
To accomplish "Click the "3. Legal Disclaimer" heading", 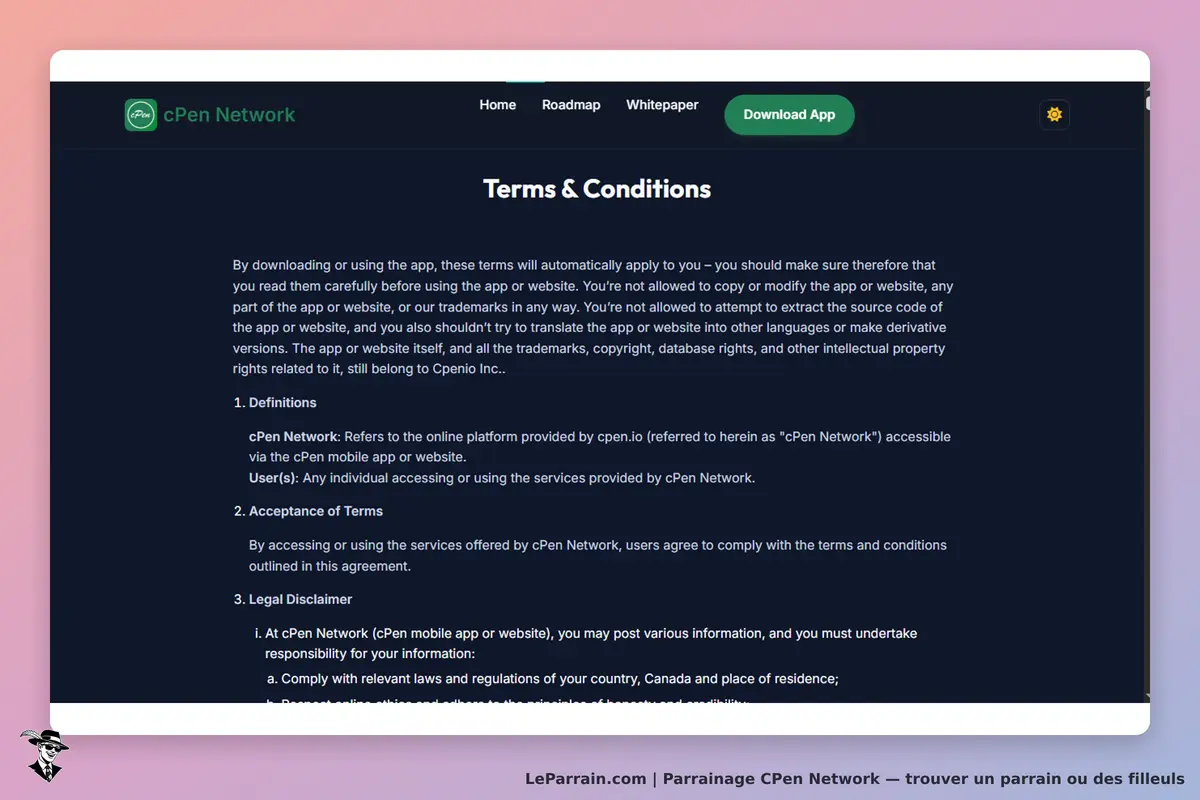I will pos(293,600).
